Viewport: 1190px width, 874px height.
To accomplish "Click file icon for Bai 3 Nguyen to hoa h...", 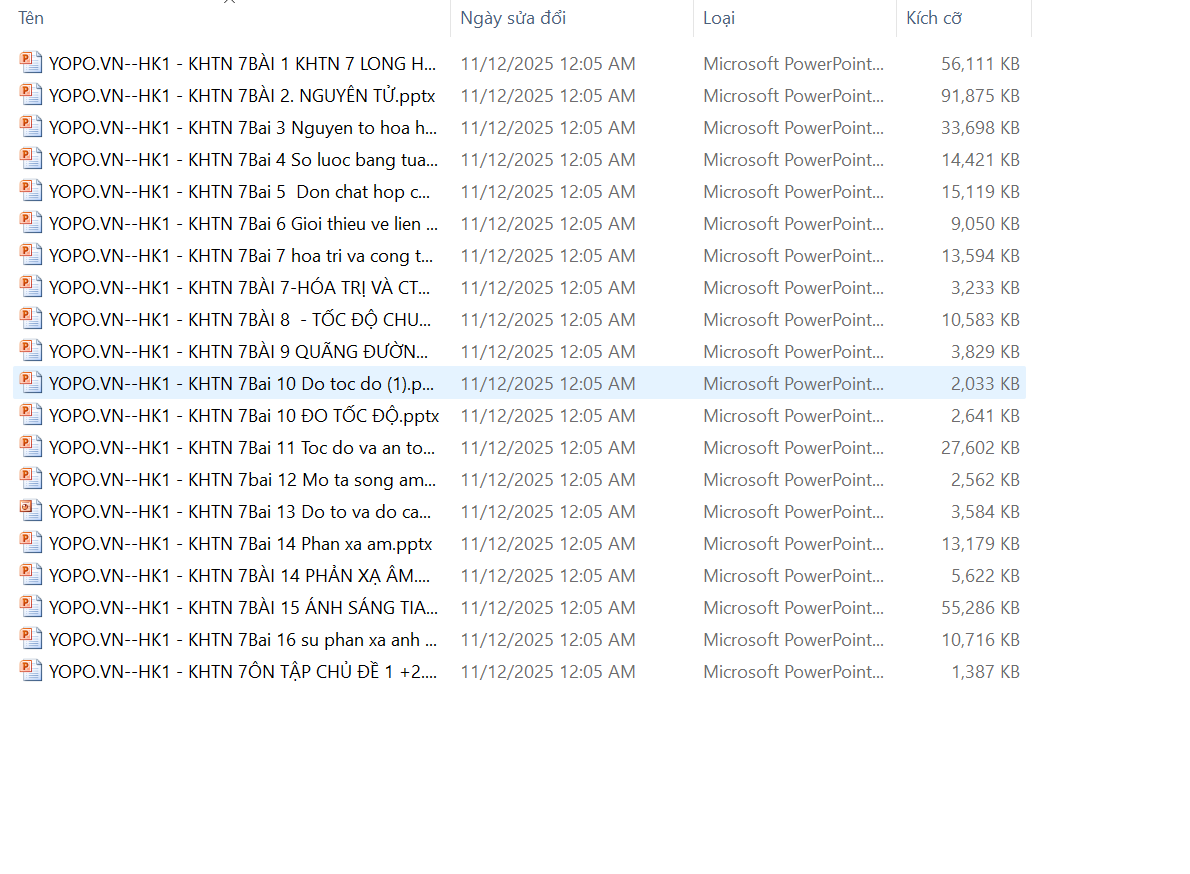I will coord(31,127).
